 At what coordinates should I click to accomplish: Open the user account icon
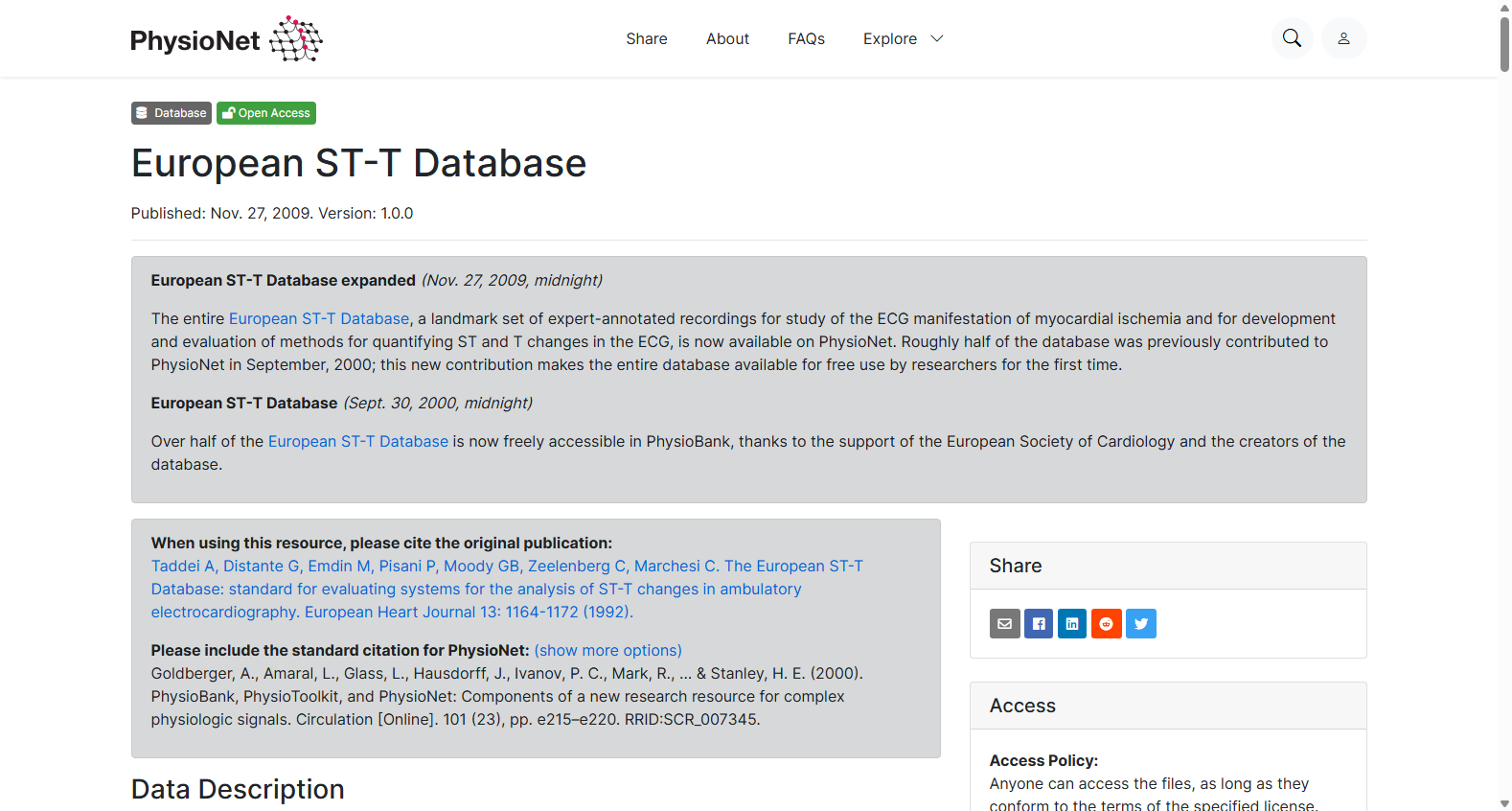pyautogui.click(x=1343, y=38)
